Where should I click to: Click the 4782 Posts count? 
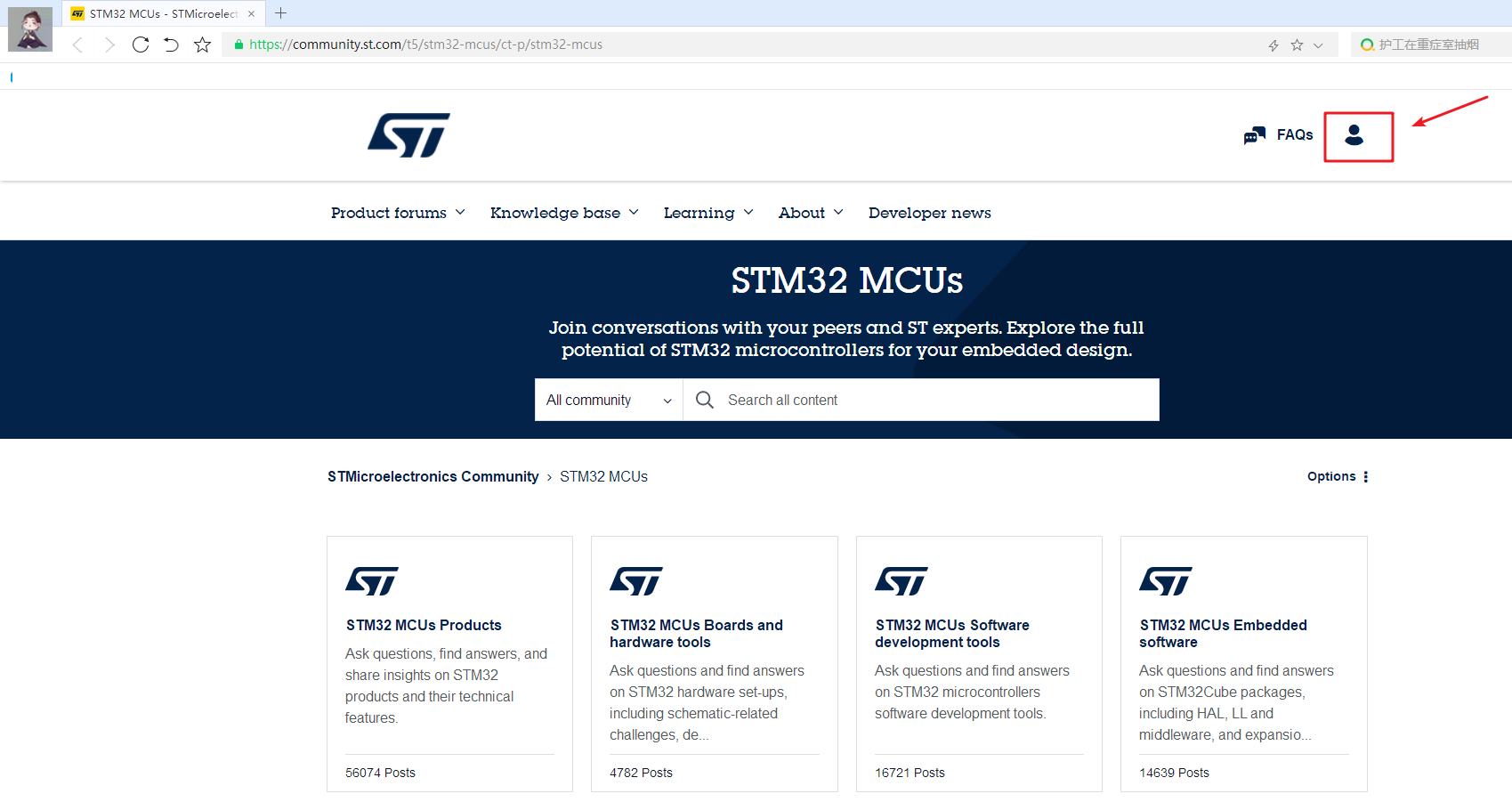click(641, 773)
